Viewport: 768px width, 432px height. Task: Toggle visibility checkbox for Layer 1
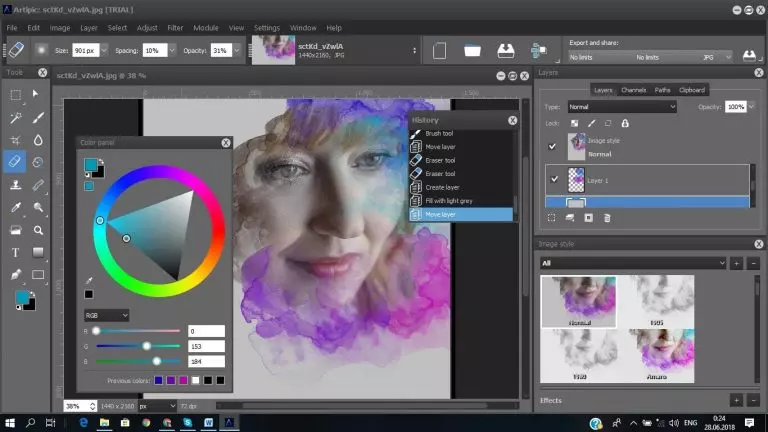pos(553,180)
